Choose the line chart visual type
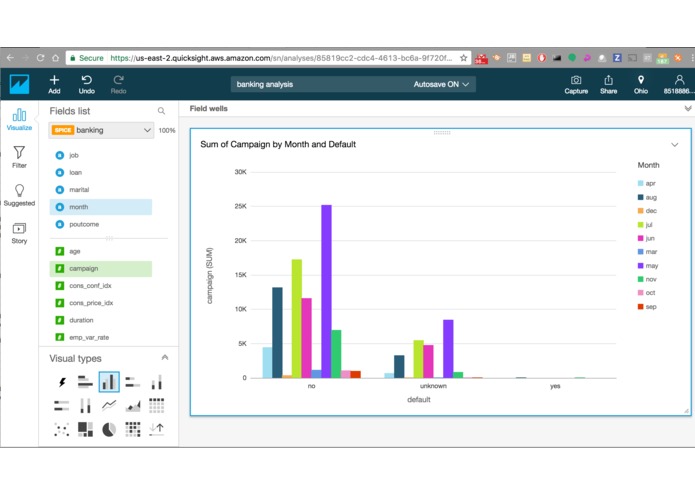Viewport: 695px width, 494px height. 109,405
